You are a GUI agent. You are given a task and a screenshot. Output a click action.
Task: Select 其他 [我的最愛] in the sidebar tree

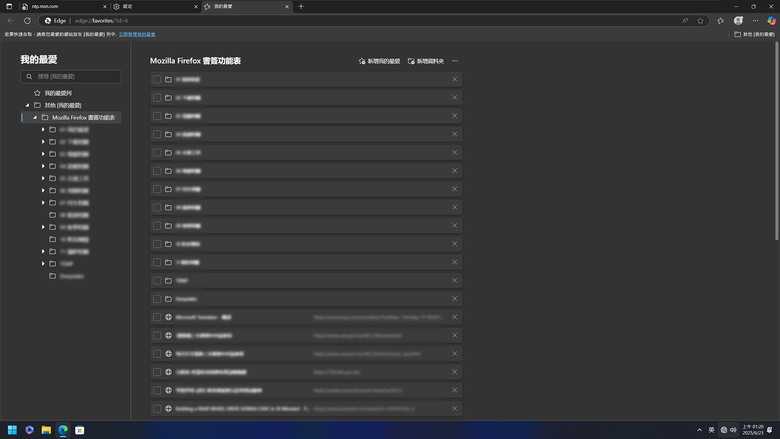(x=63, y=105)
